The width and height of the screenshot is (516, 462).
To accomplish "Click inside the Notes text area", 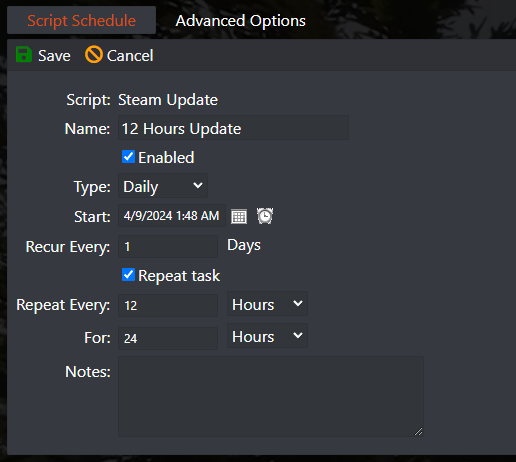I will pyautogui.click(x=271, y=396).
